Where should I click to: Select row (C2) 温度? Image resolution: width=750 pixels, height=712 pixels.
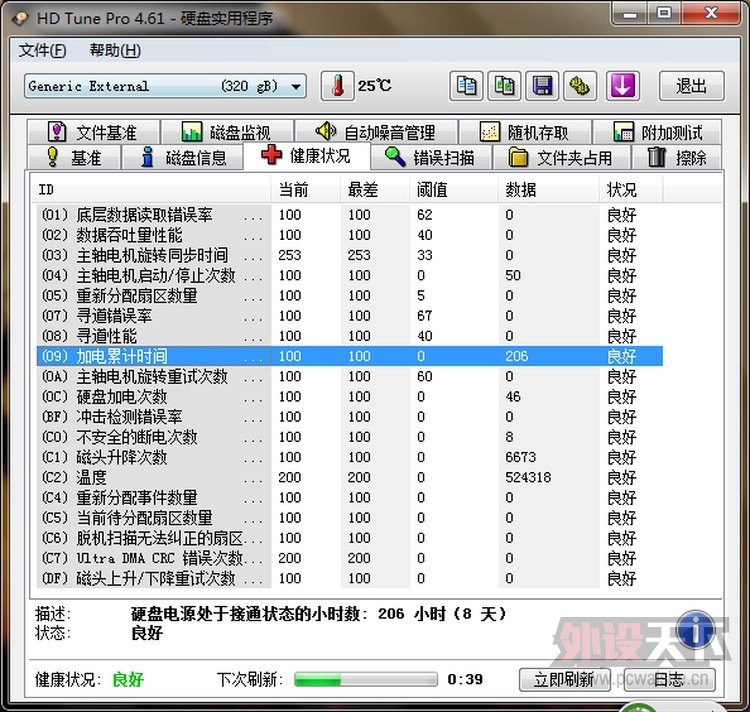point(350,477)
